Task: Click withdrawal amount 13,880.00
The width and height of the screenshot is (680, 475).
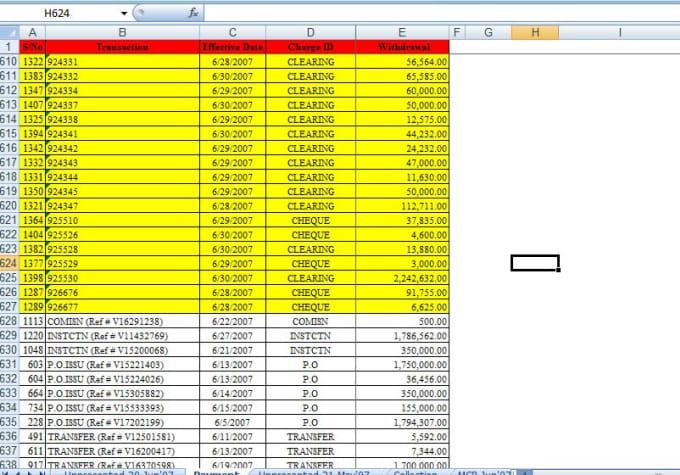Action: click(402, 249)
